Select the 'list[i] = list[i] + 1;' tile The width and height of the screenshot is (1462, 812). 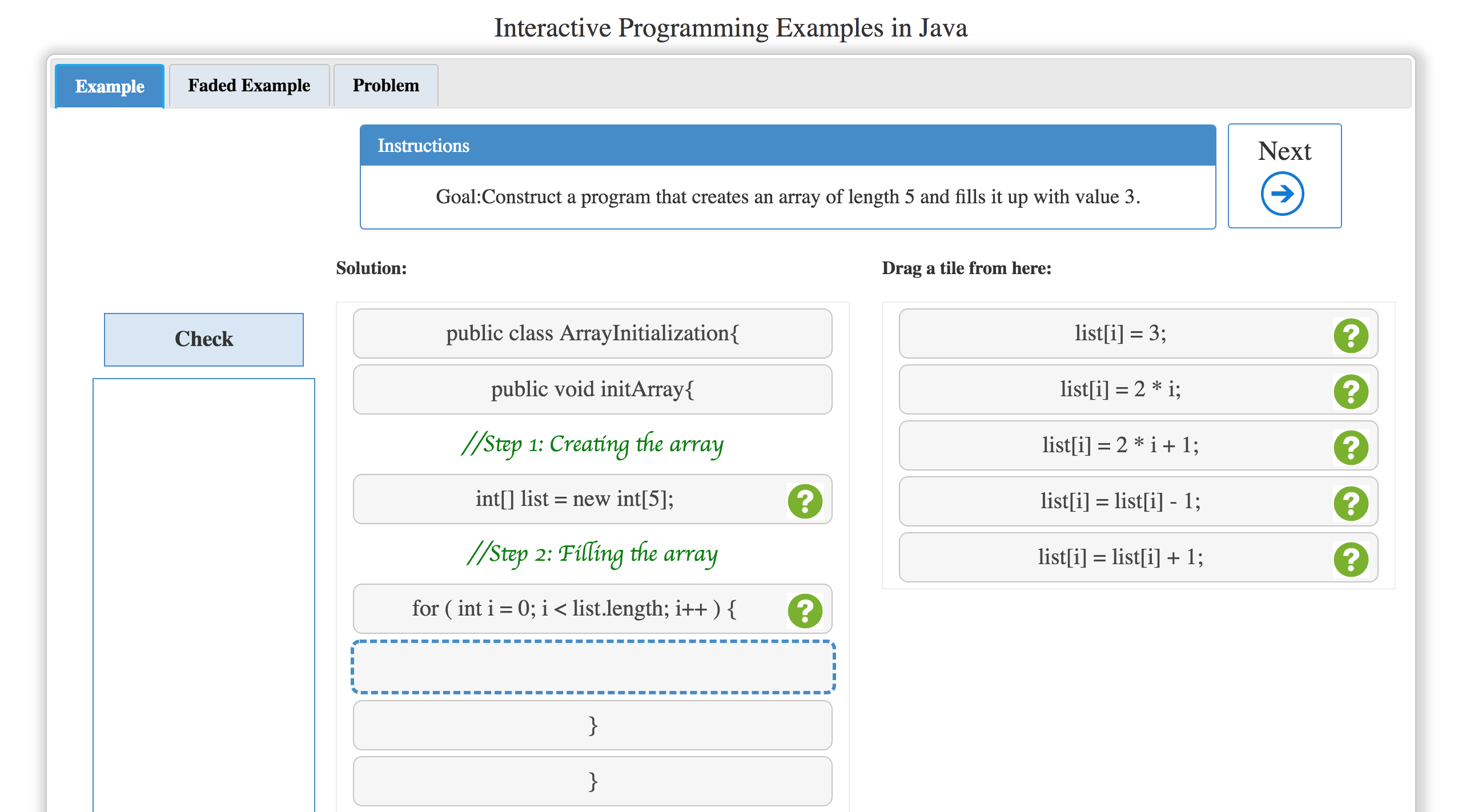pyautogui.click(x=1138, y=557)
